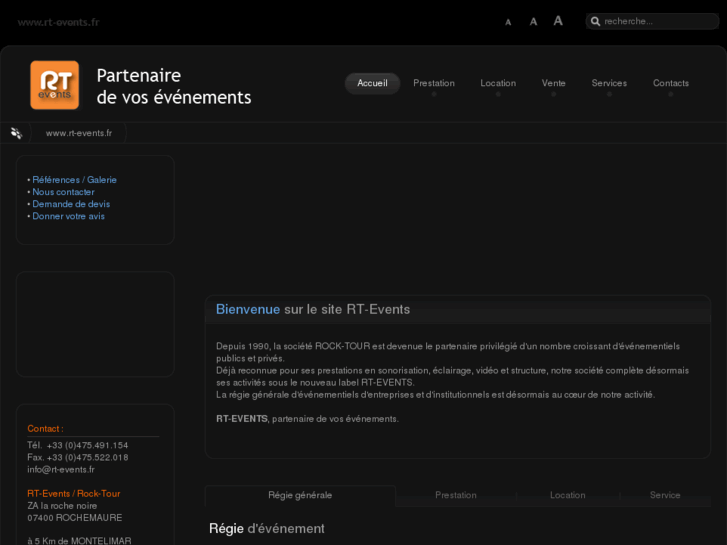Screen dimensions: 727x545
Task: Click the RT-Events / Rock-Tour heading
Action: (x=74, y=494)
